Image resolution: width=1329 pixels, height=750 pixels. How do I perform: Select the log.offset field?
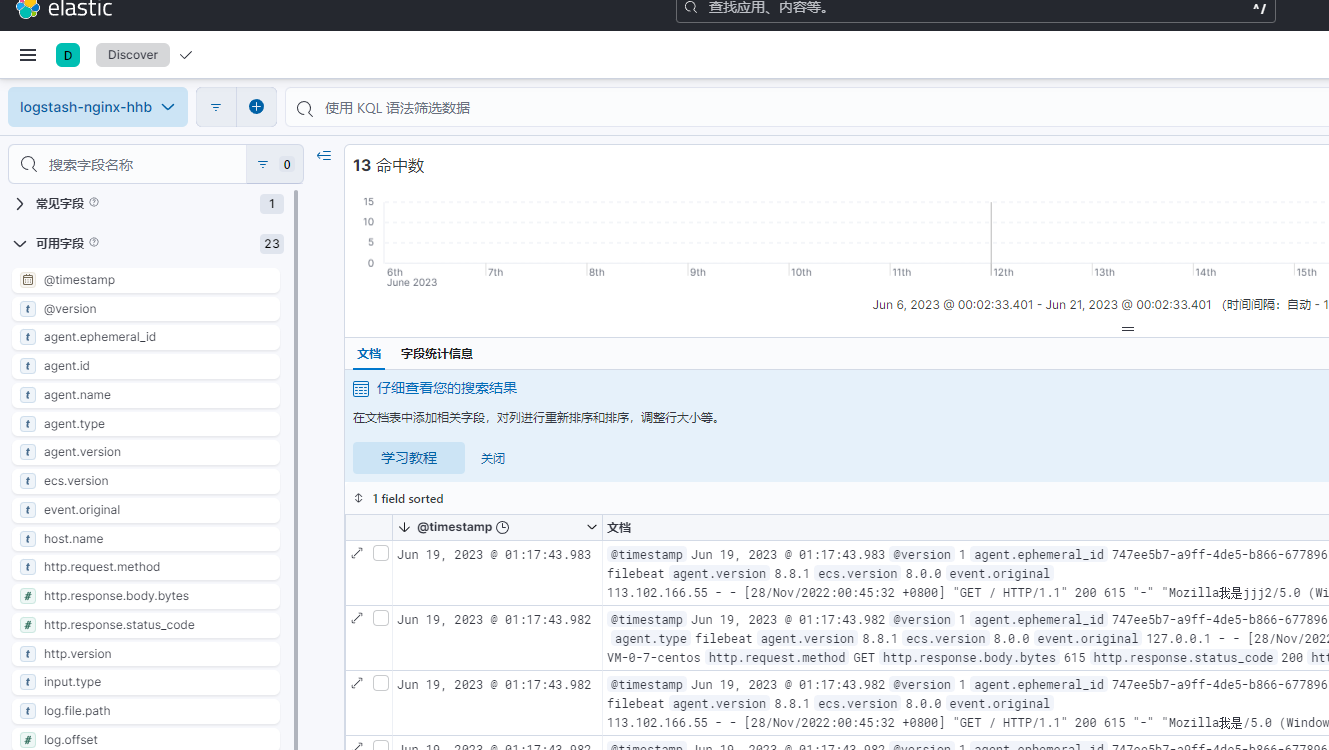(146, 740)
